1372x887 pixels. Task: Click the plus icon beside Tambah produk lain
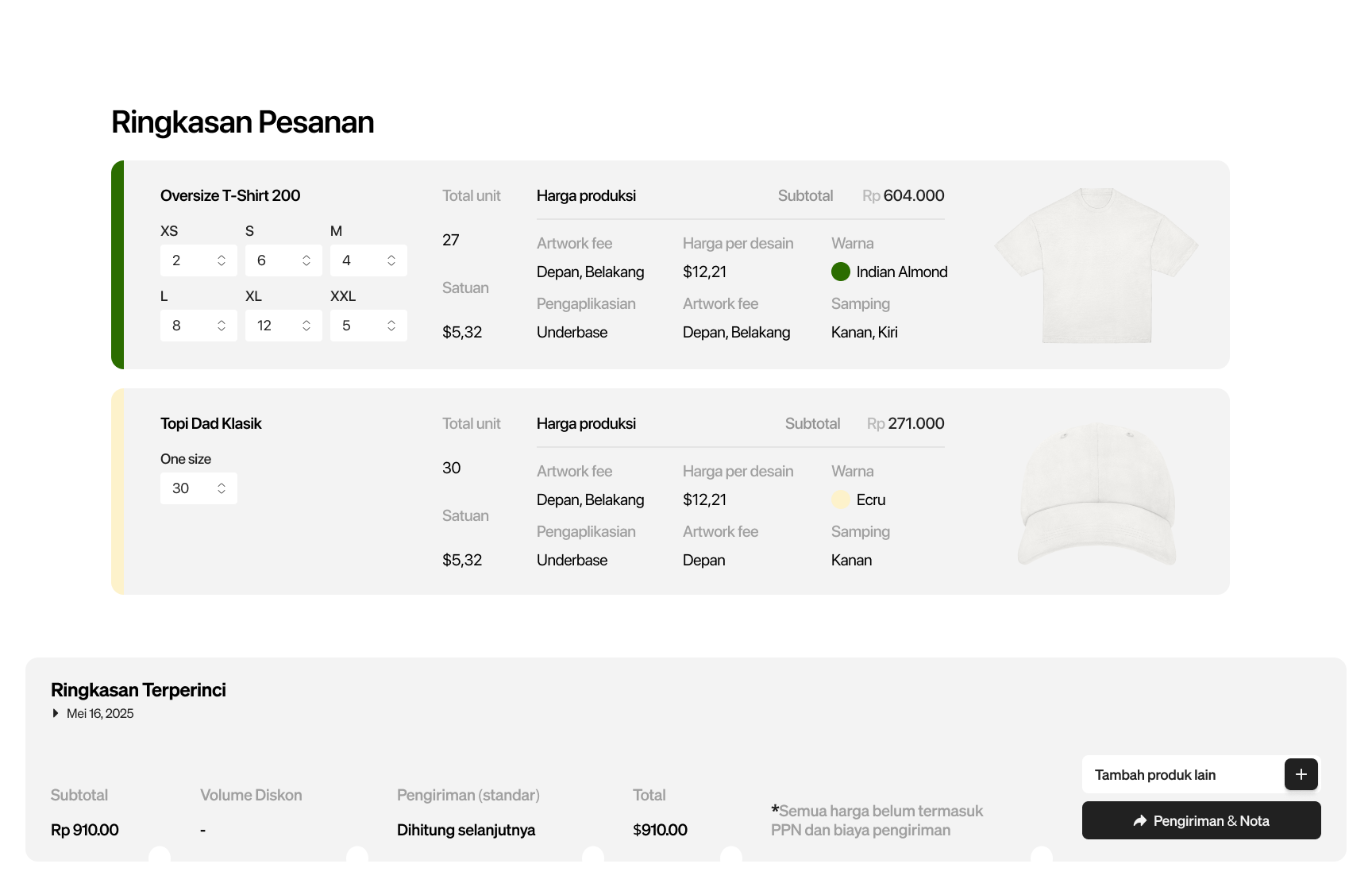(x=1301, y=774)
